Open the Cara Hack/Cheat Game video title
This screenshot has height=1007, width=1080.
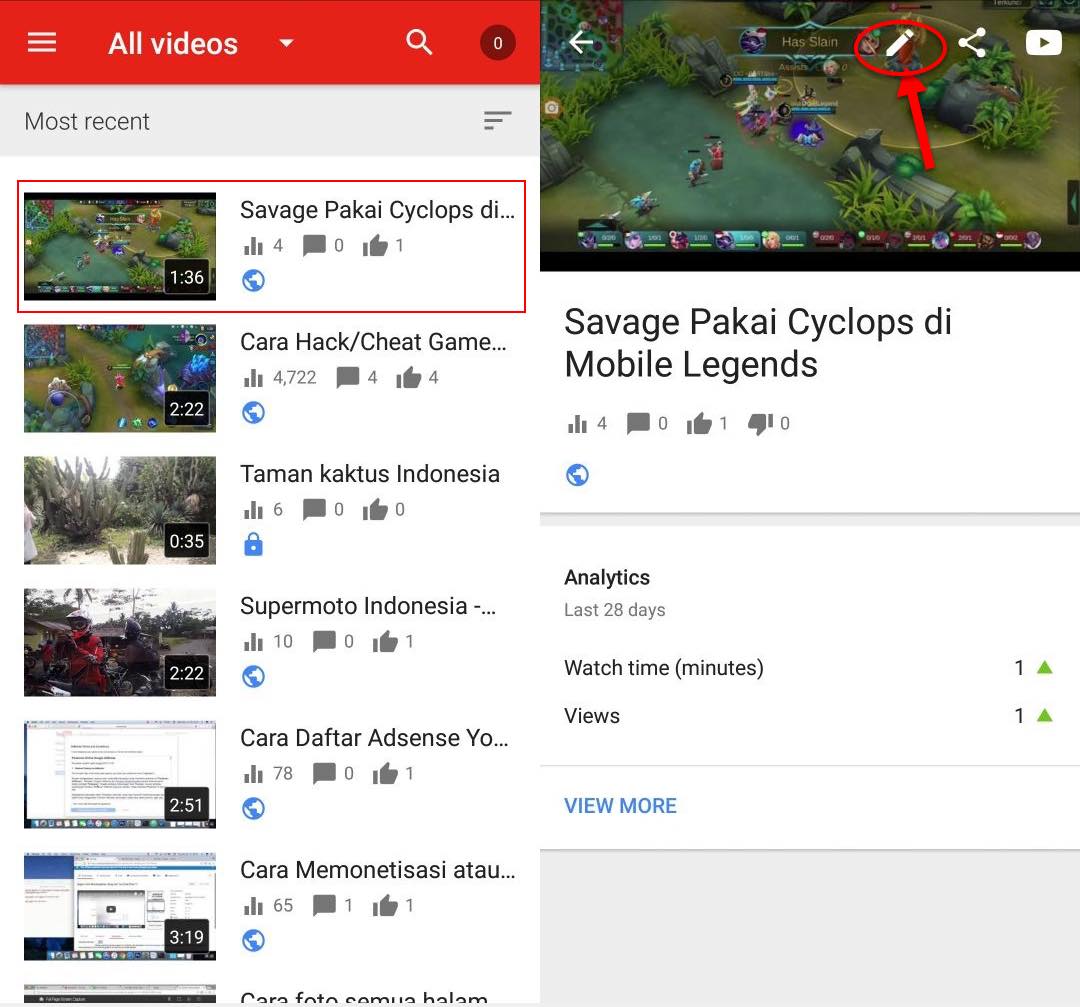point(373,342)
